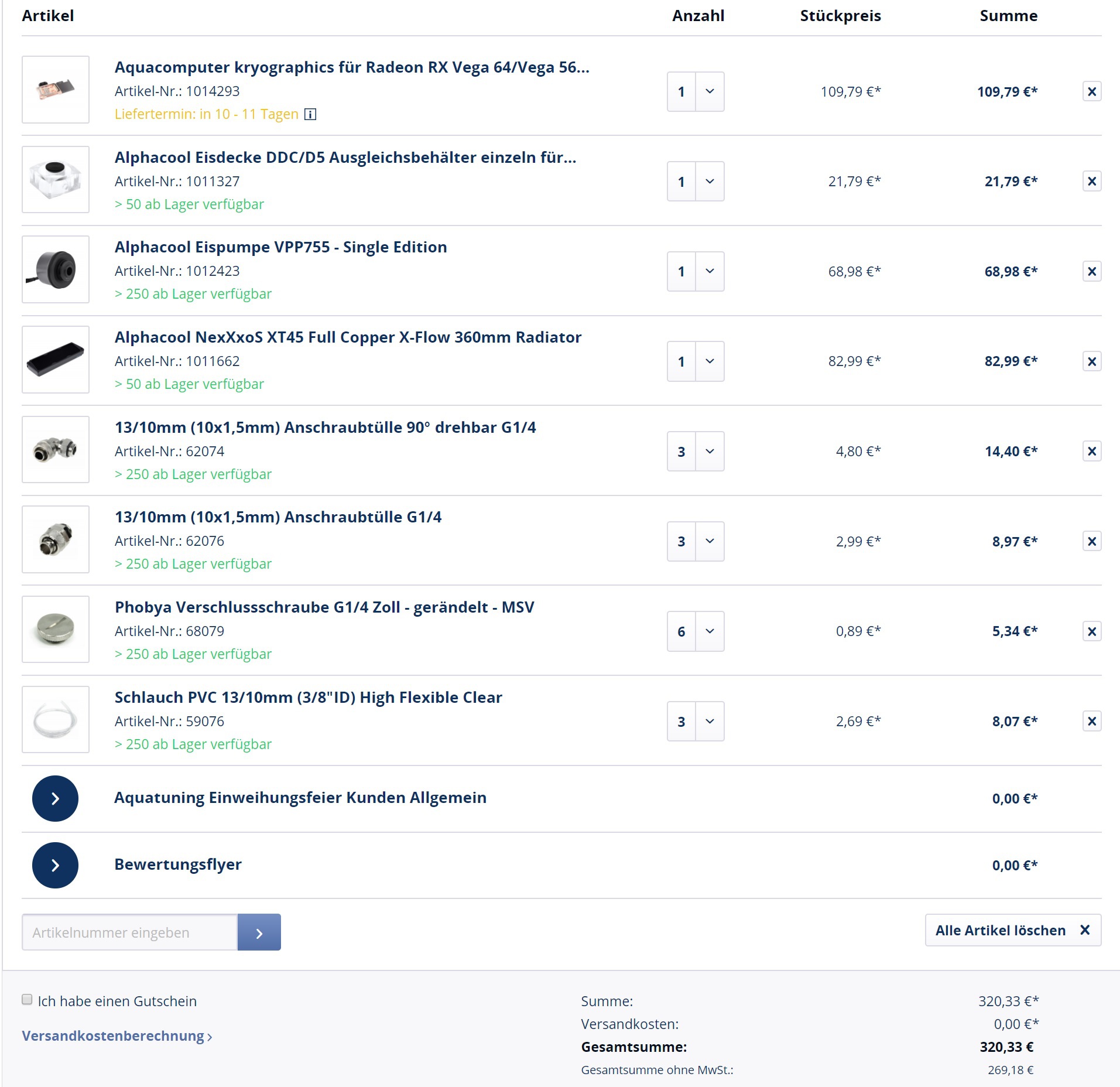This screenshot has width=1120, height=1087.
Task: Open quantity dropdown for Schlauch PVC
Action: (x=710, y=721)
